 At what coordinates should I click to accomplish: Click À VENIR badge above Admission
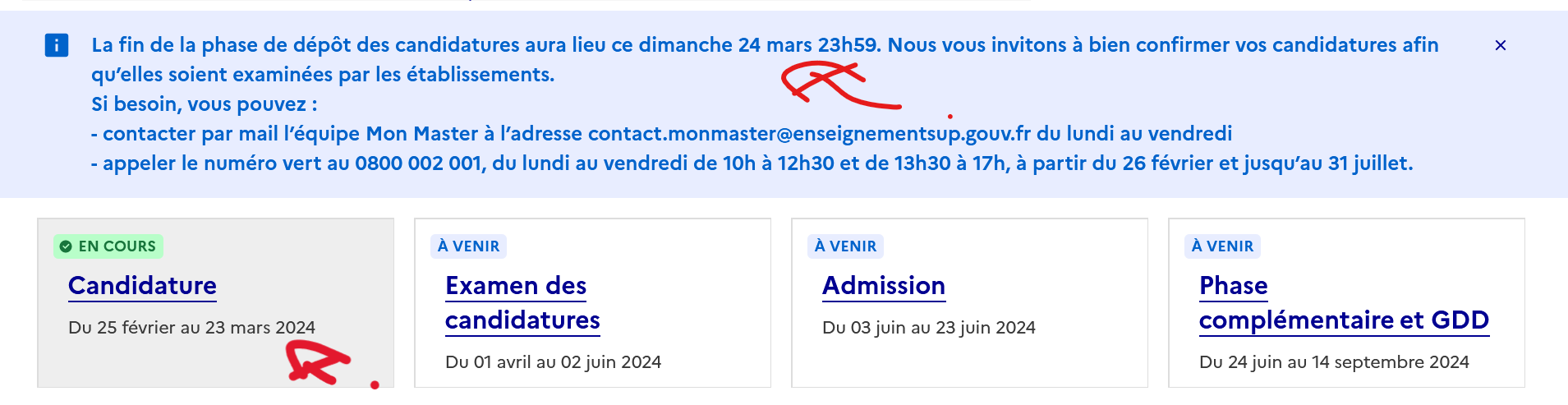pos(845,246)
